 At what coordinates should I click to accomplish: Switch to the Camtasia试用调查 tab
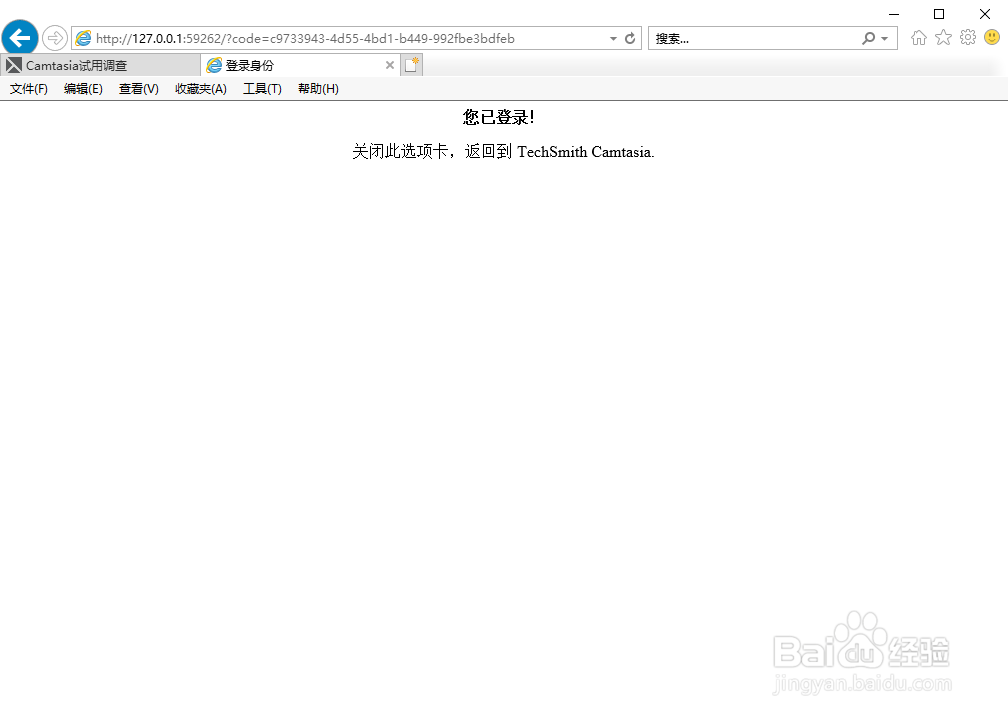pyautogui.click(x=100, y=65)
